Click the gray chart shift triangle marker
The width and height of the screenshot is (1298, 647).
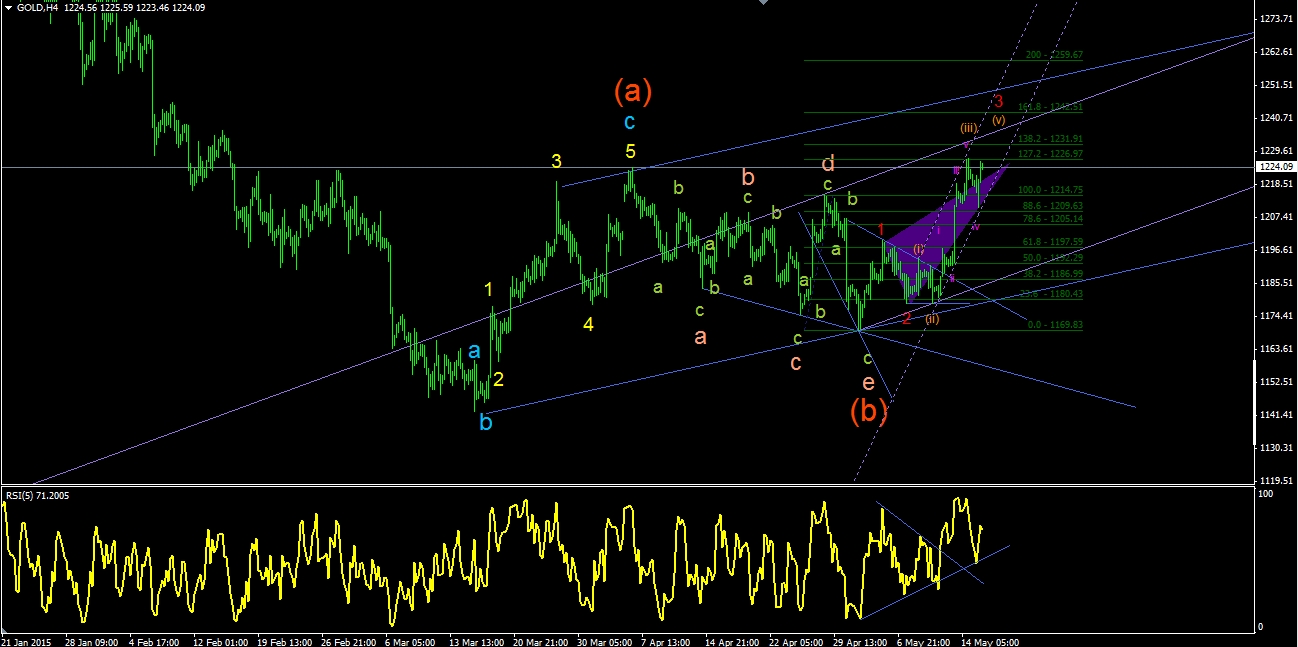tap(762, 3)
